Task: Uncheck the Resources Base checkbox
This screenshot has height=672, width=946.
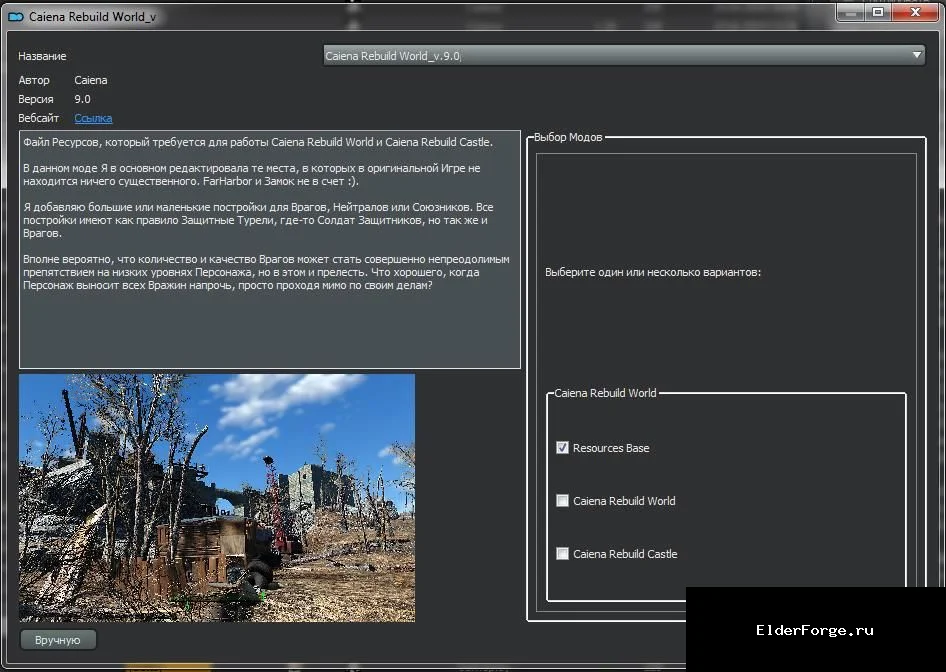Action: click(562, 448)
